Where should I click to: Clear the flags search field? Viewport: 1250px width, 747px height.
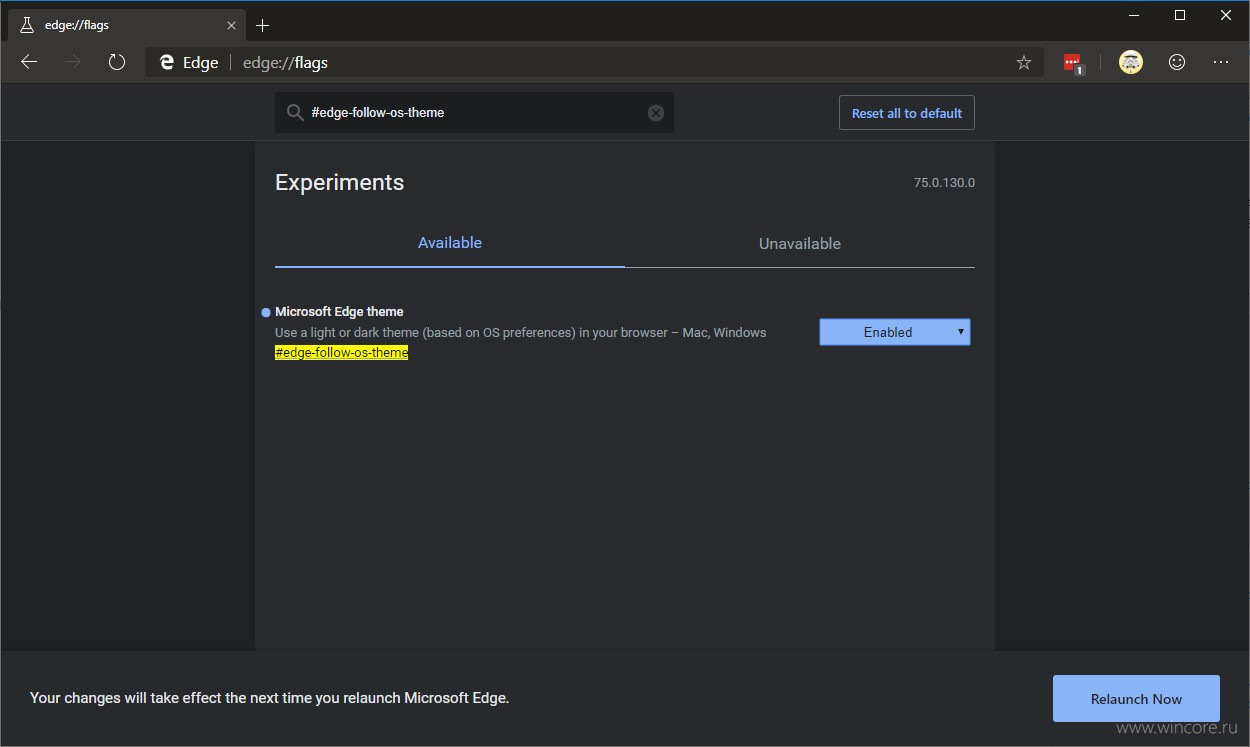pos(656,113)
